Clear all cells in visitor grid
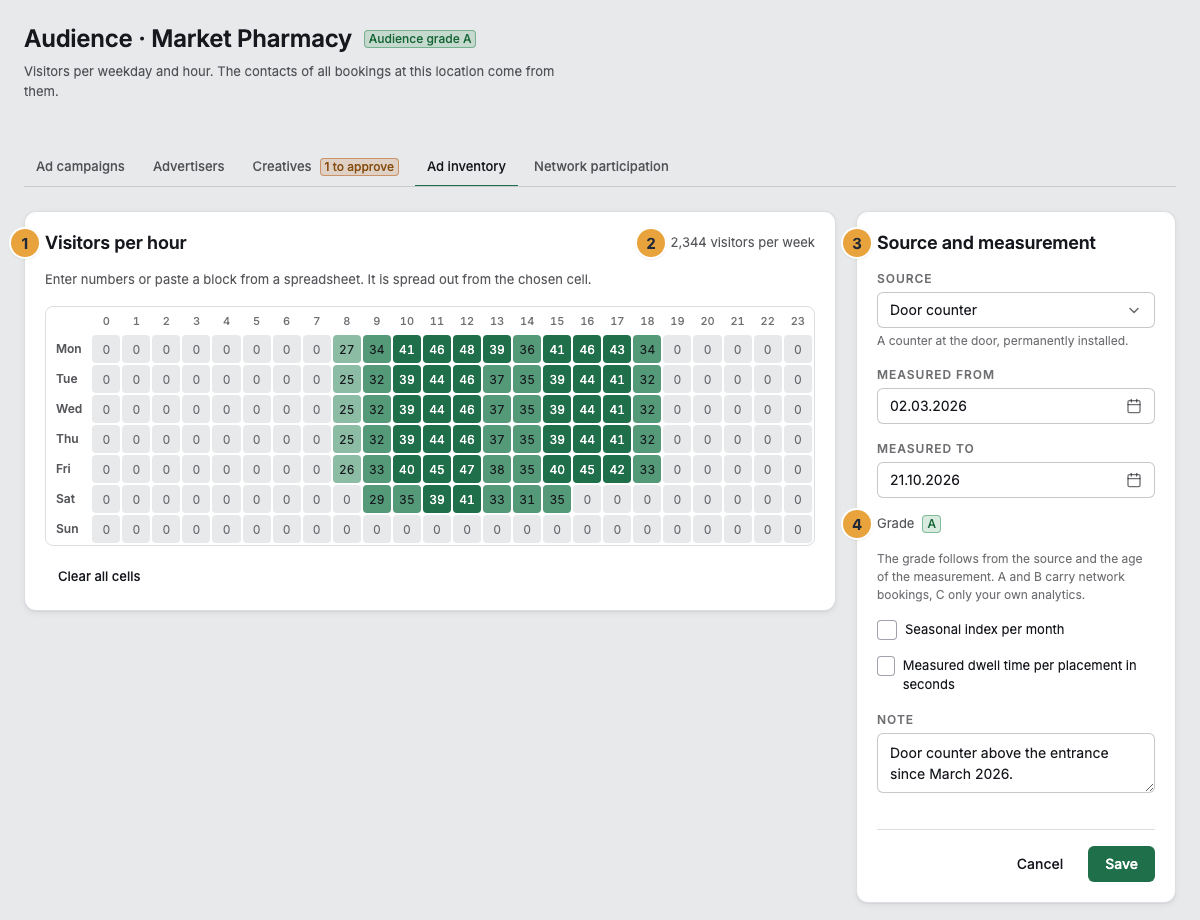Screen dimensions: 1200x920 (x=99, y=576)
